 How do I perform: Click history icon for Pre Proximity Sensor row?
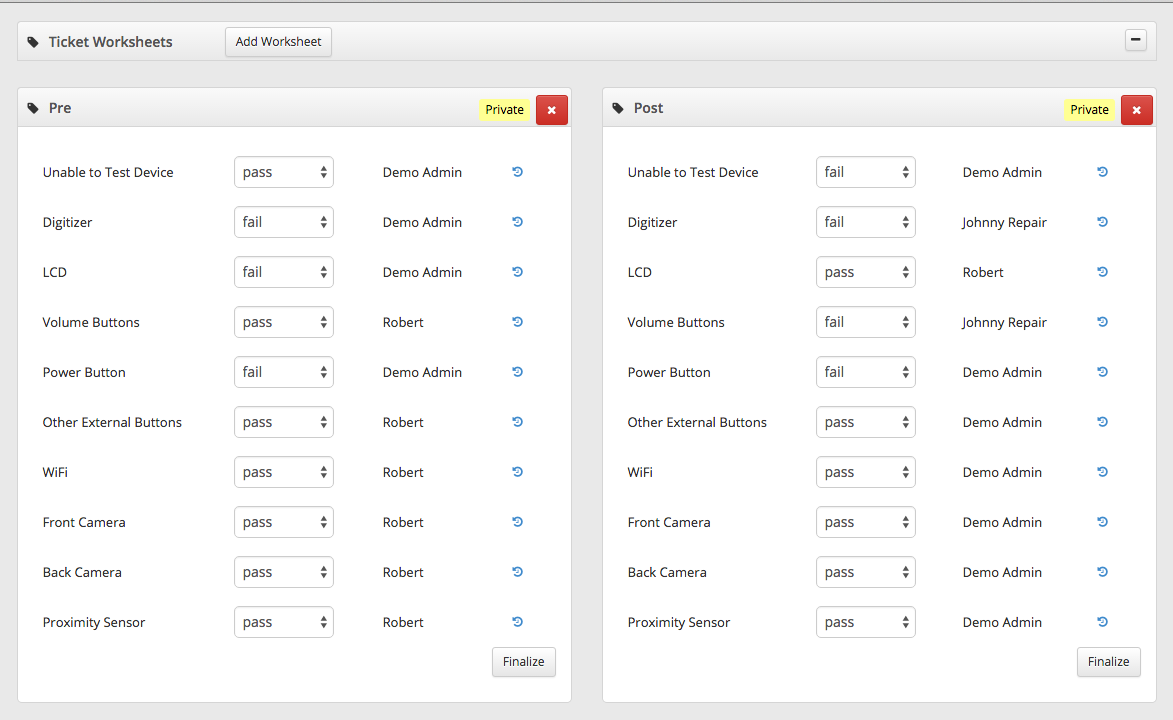click(x=517, y=622)
